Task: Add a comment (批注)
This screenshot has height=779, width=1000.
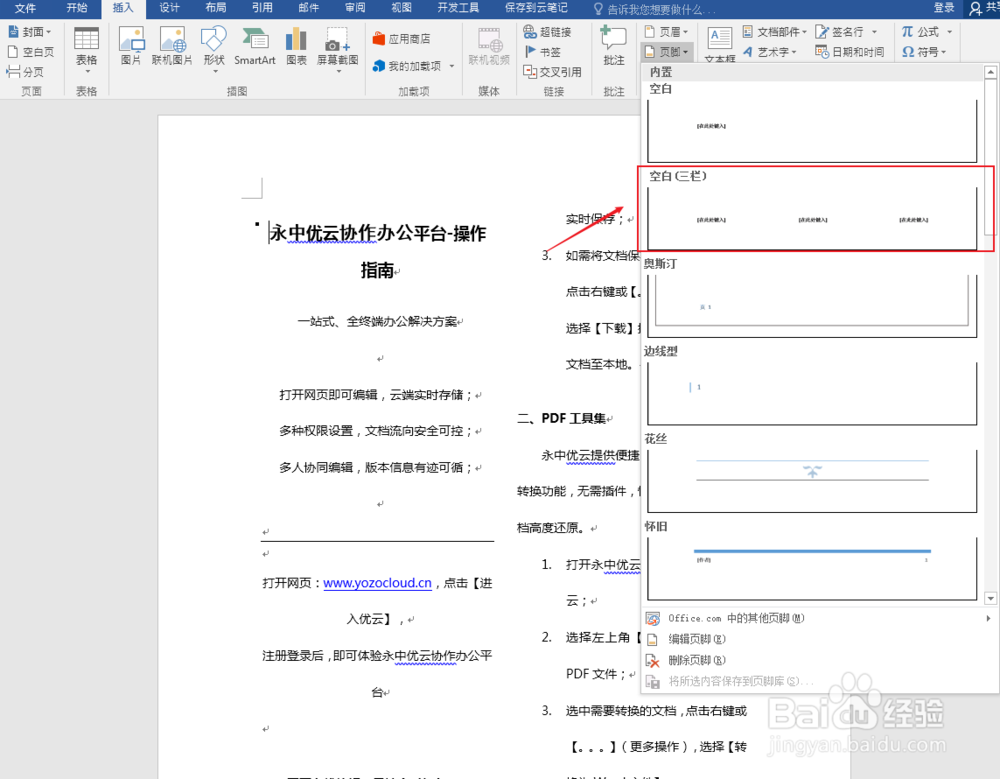Action: point(614,47)
